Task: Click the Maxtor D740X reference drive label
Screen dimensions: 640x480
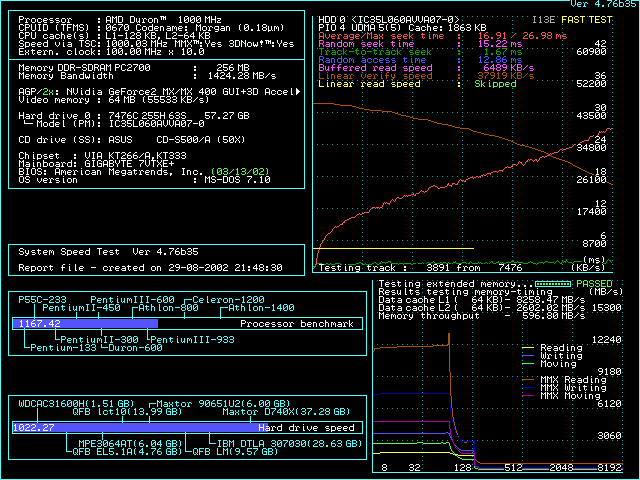Action: 284,411
